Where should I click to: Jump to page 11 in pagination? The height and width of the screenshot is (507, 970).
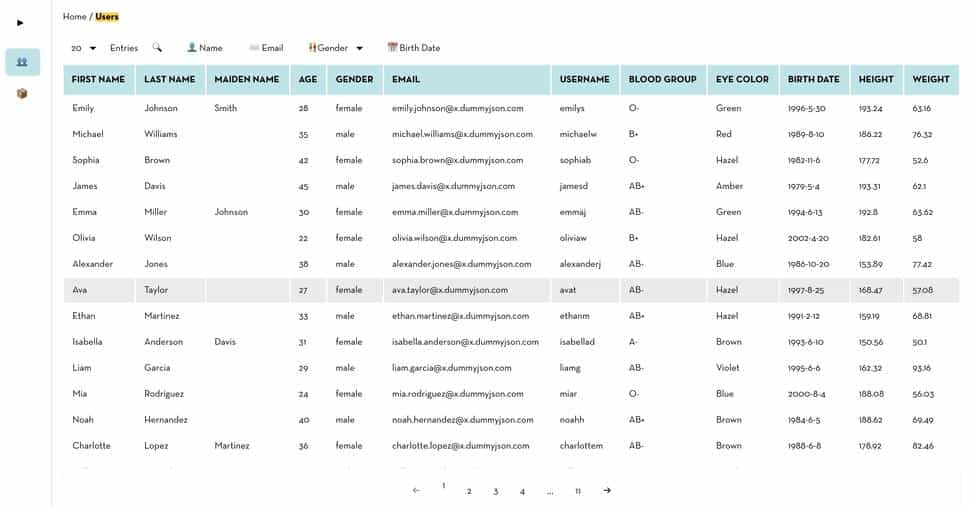[x=578, y=492]
